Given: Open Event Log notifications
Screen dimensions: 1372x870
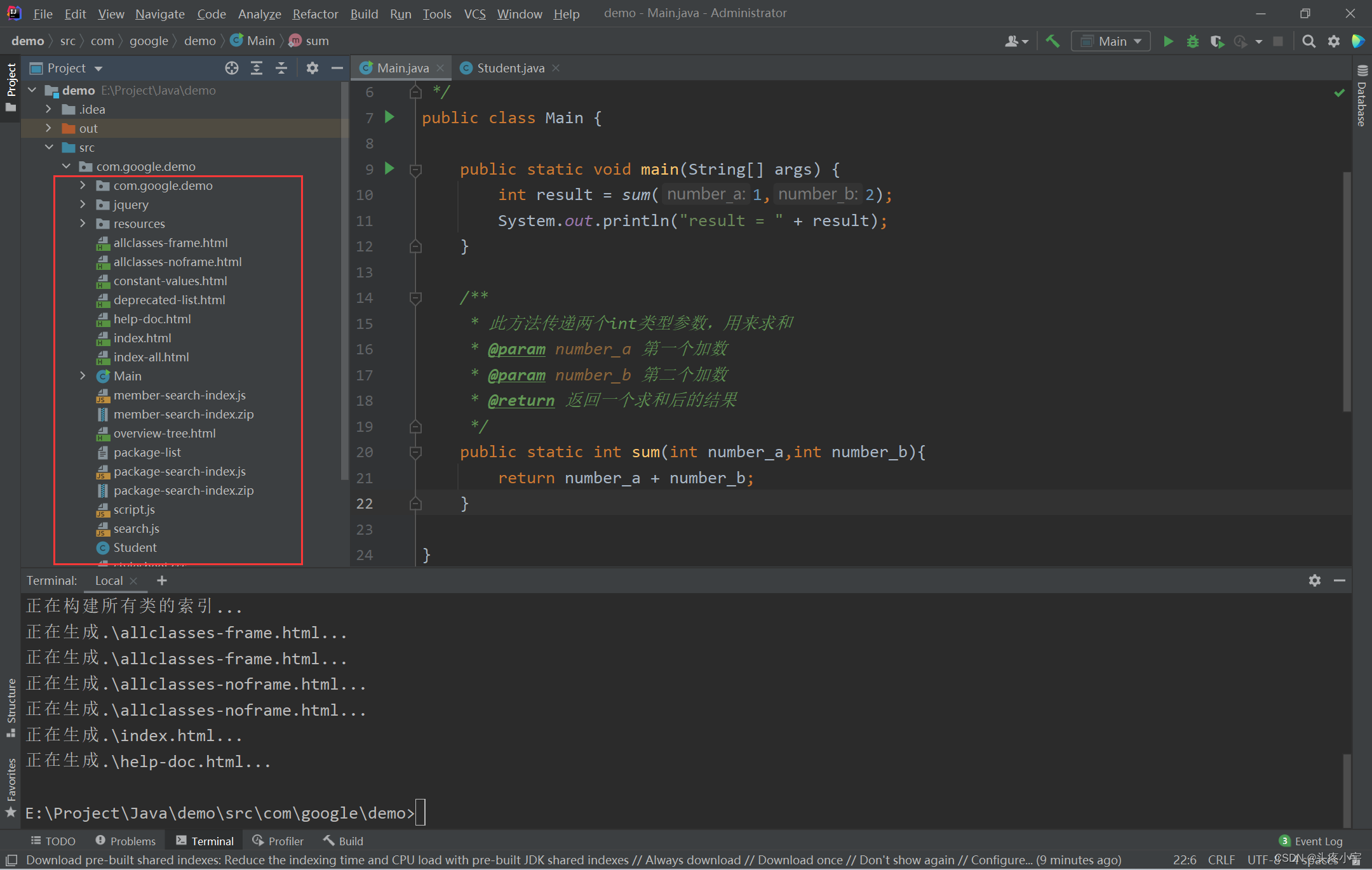Looking at the screenshot, I should pos(1311,841).
